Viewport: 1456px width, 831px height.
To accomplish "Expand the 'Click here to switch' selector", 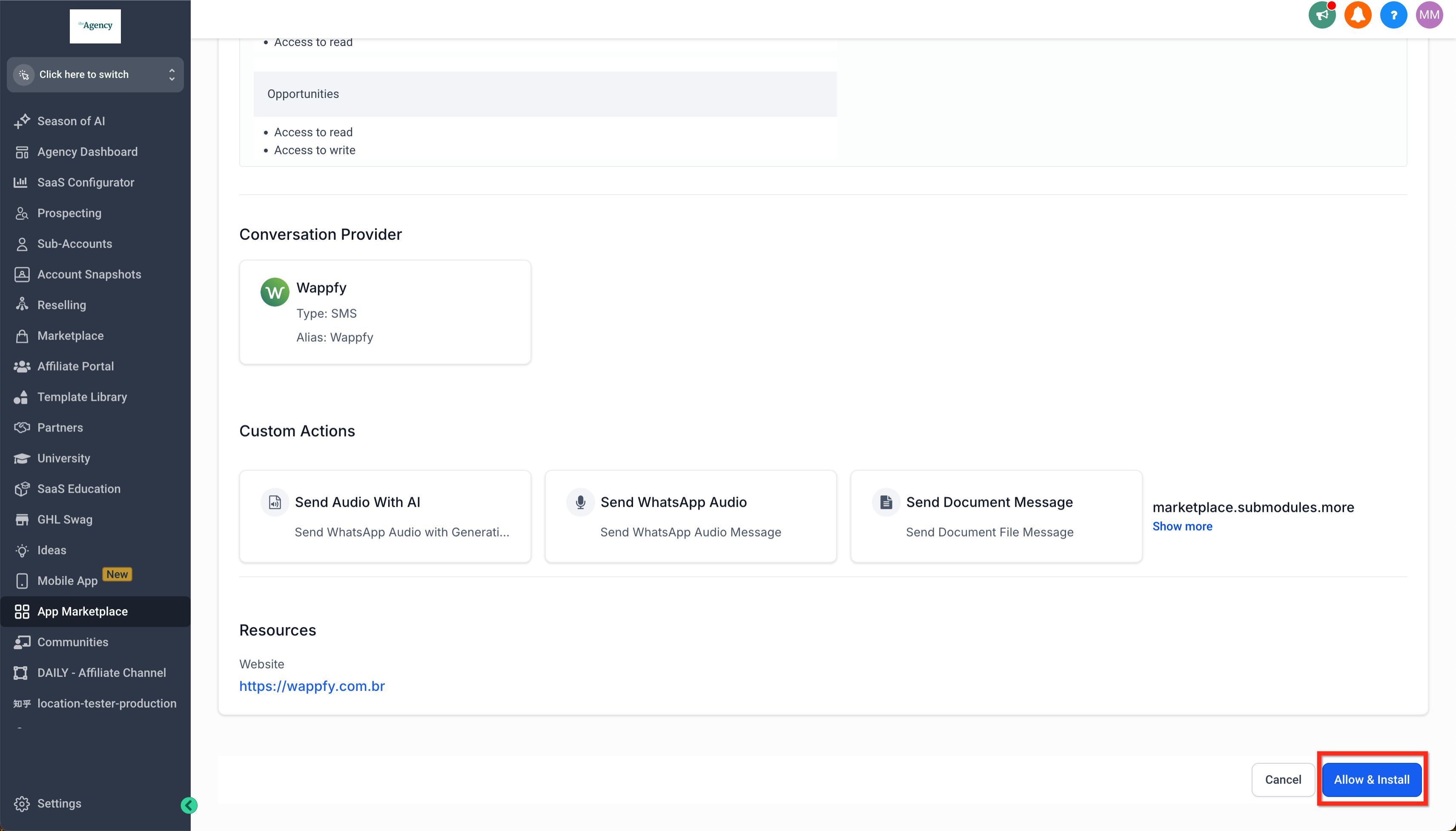I will (95, 75).
